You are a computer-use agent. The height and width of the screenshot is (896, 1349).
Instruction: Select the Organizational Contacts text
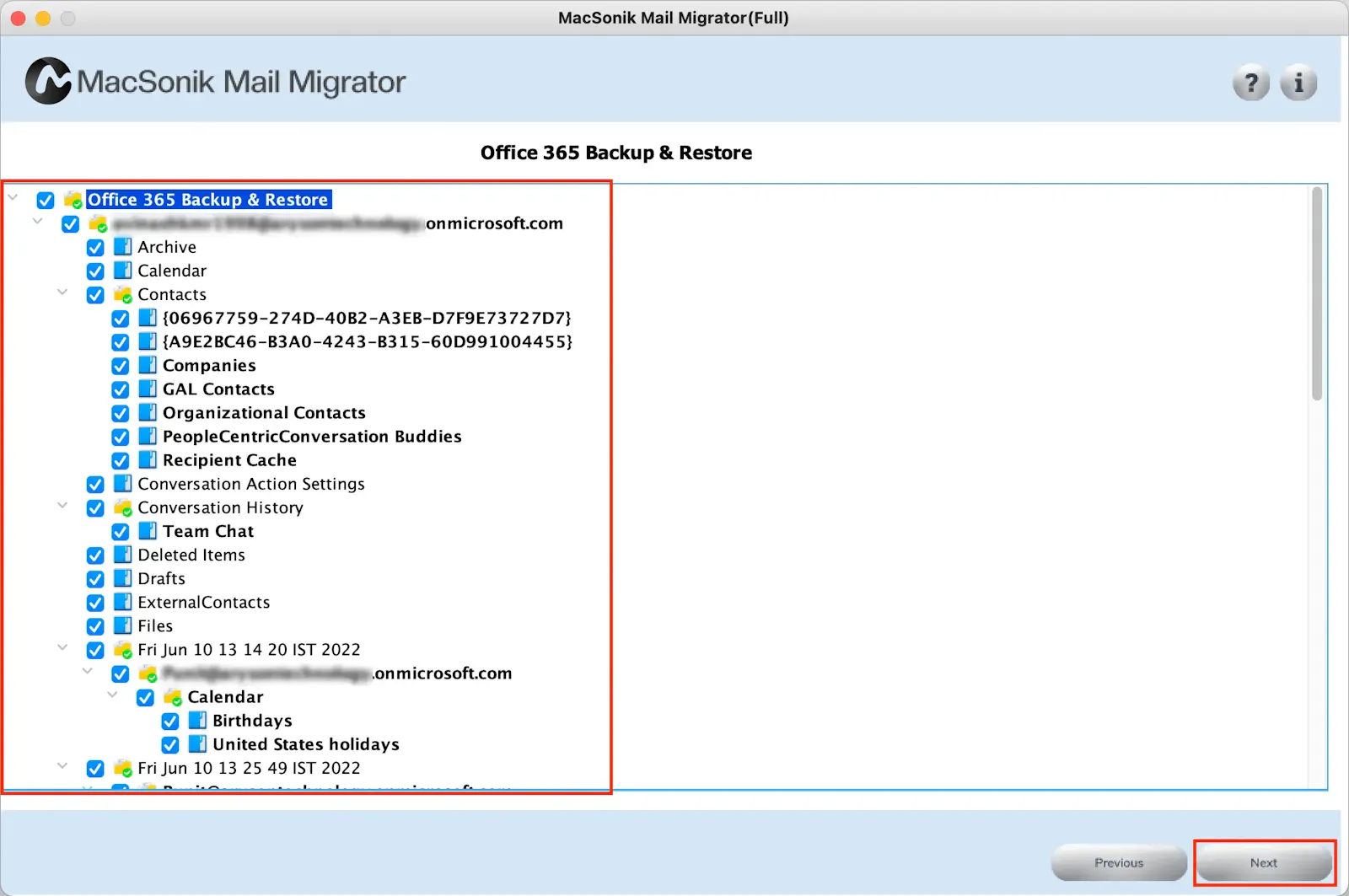click(264, 412)
